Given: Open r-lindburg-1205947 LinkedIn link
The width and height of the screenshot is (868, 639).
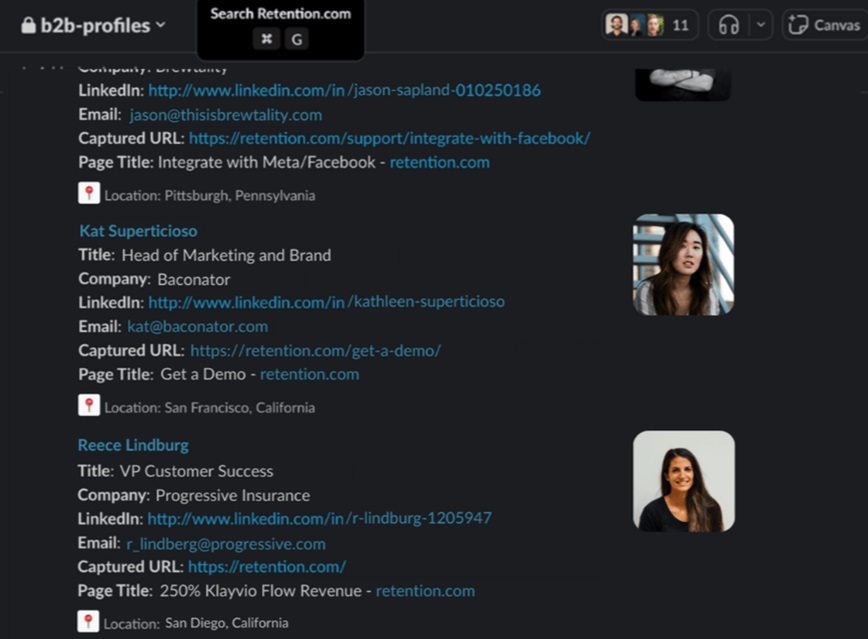Looking at the screenshot, I should (319, 518).
